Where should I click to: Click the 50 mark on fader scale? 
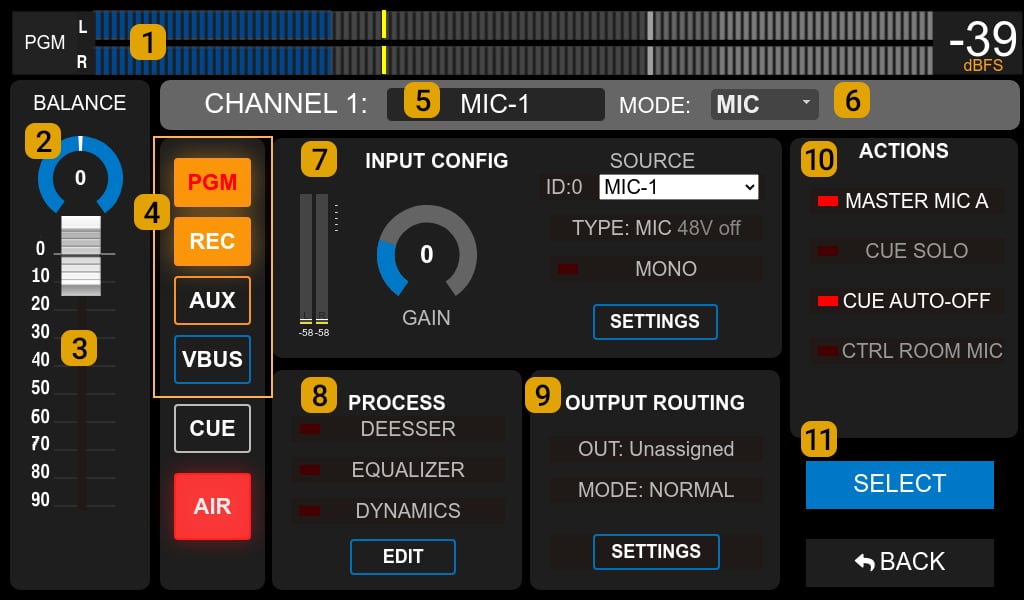(40, 388)
